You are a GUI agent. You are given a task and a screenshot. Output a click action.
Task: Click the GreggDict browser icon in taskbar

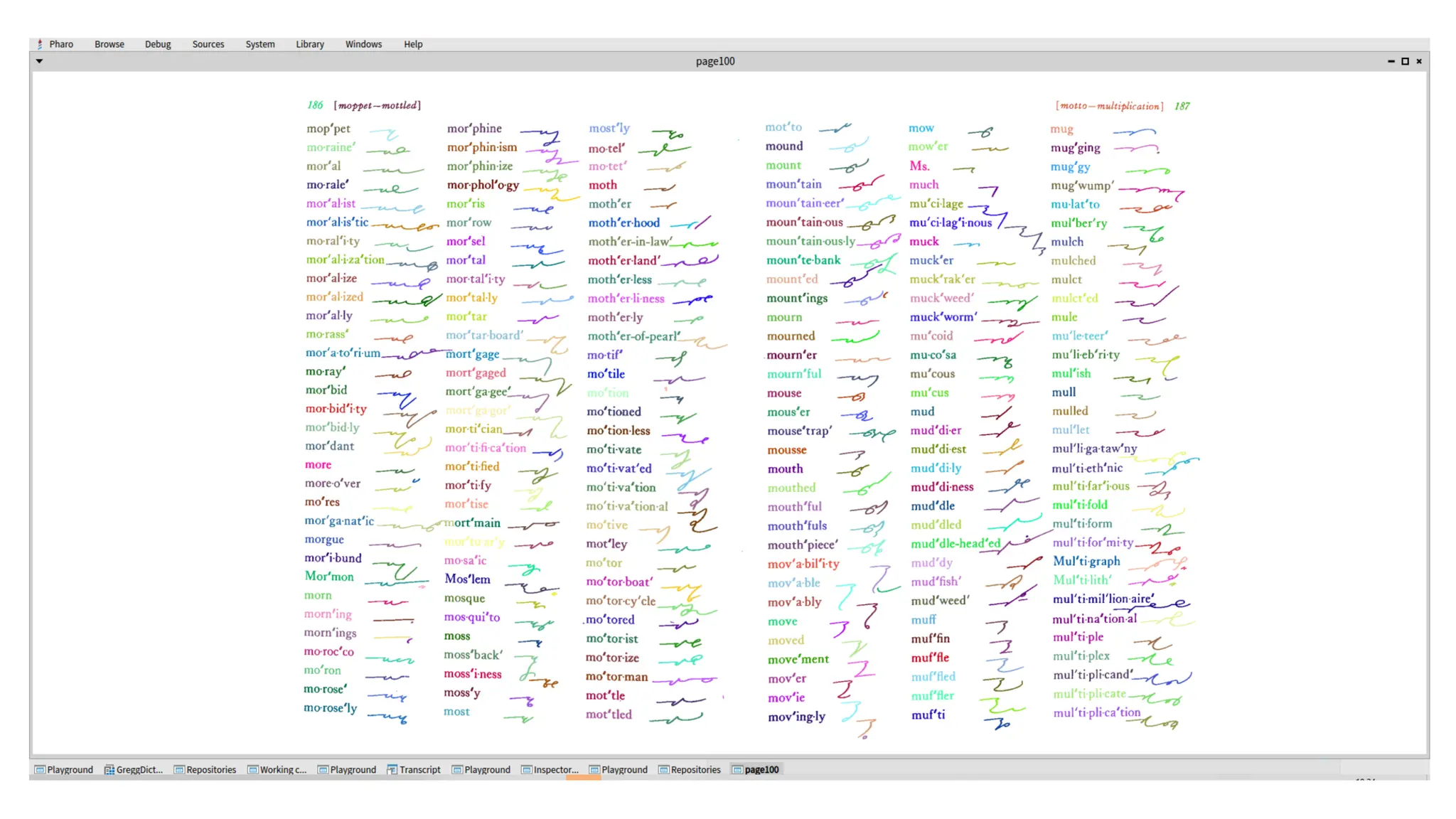[109, 770]
